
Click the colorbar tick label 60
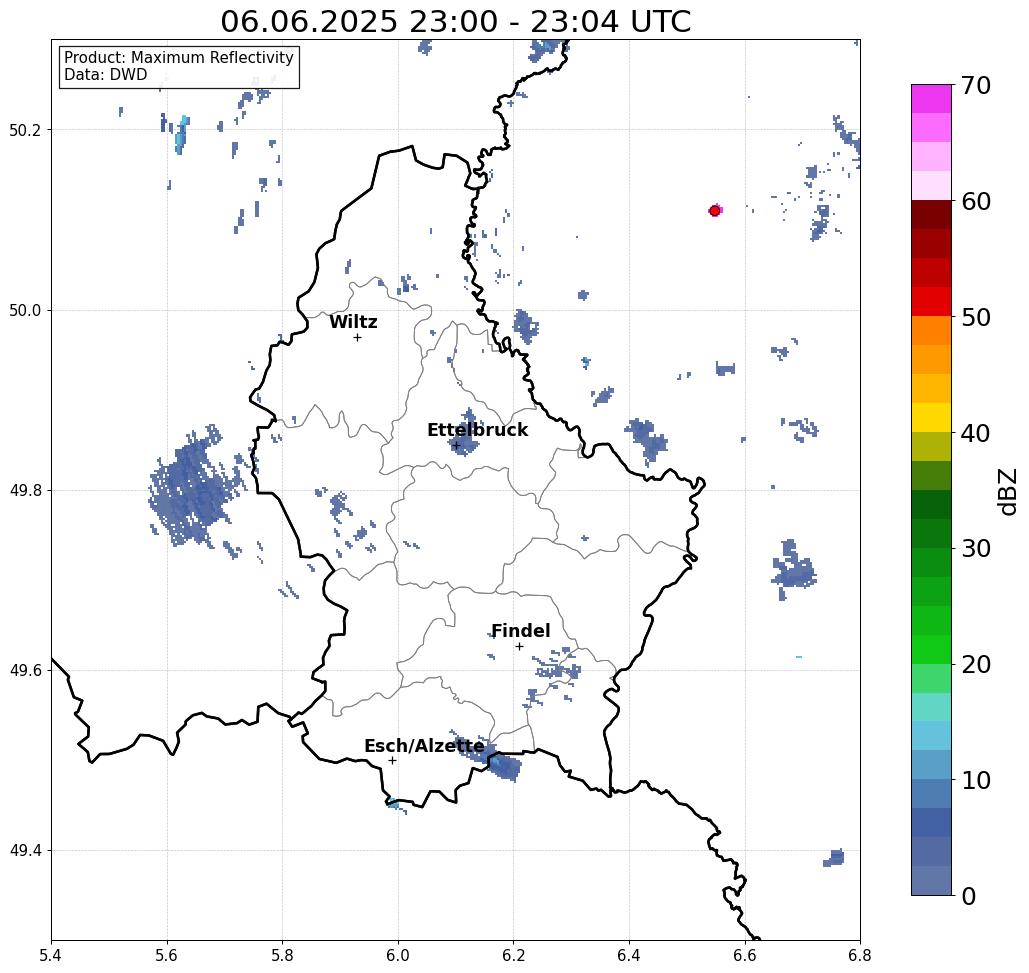point(975,201)
